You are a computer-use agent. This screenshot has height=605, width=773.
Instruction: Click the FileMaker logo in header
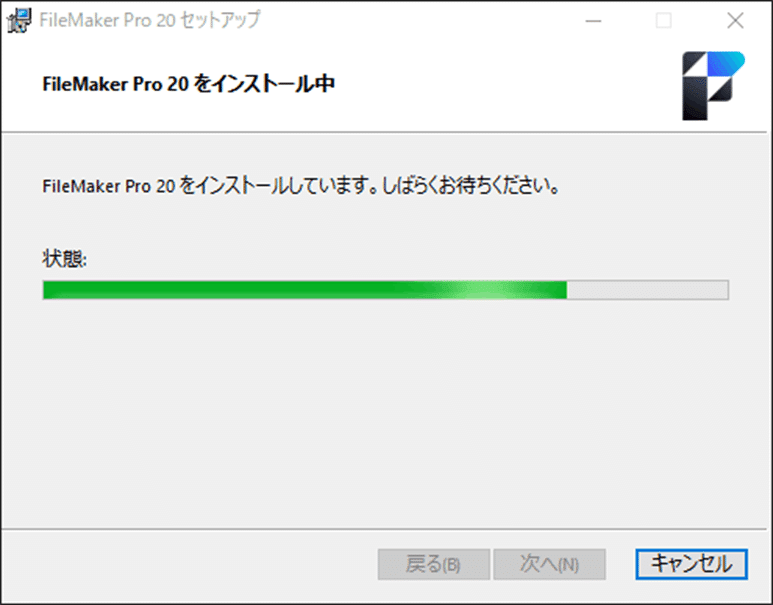pyautogui.click(x=713, y=86)
